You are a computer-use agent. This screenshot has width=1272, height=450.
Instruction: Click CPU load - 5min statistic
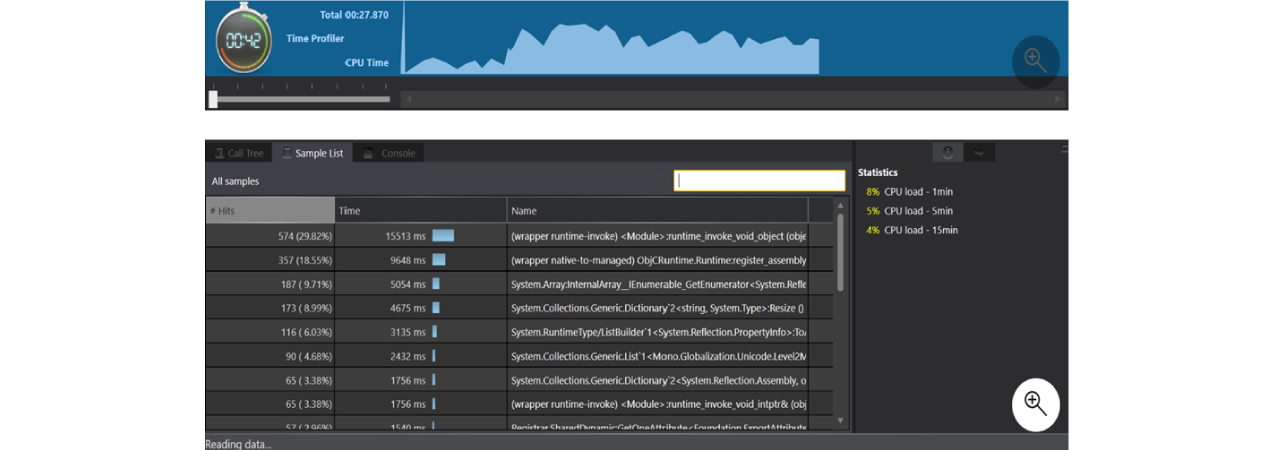pos(909,211)
